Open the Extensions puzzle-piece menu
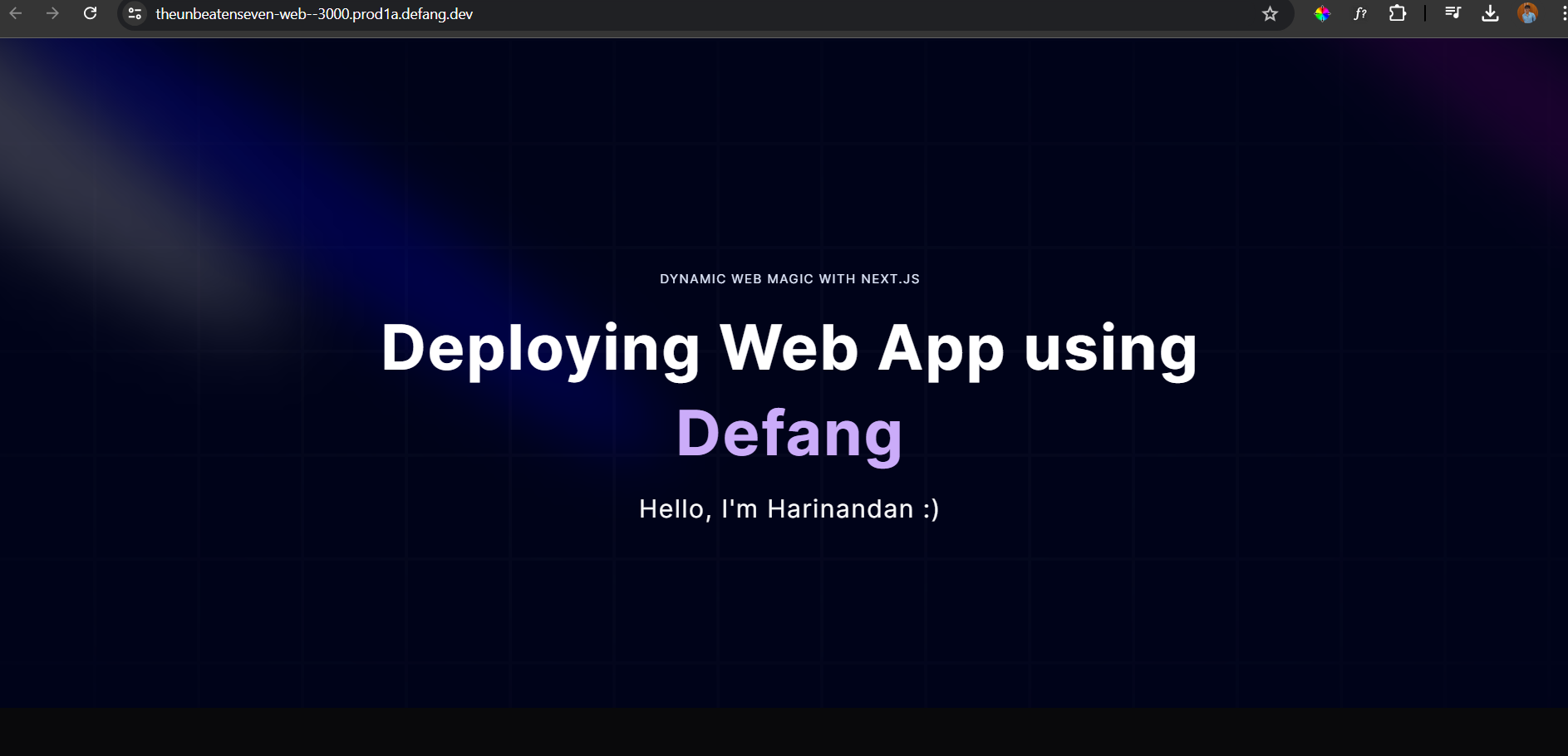Image resolution: width=1568 pixels, height=756 pixels. 1398,13
